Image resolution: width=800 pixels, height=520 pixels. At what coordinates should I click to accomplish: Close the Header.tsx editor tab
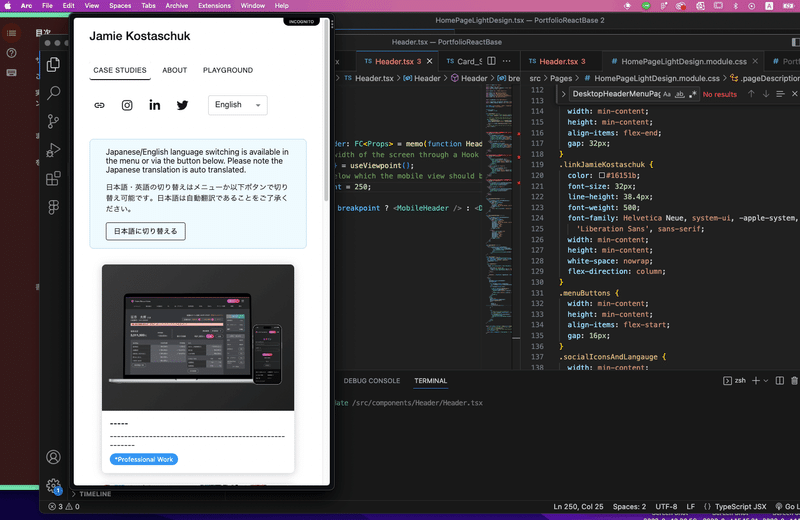430,61
